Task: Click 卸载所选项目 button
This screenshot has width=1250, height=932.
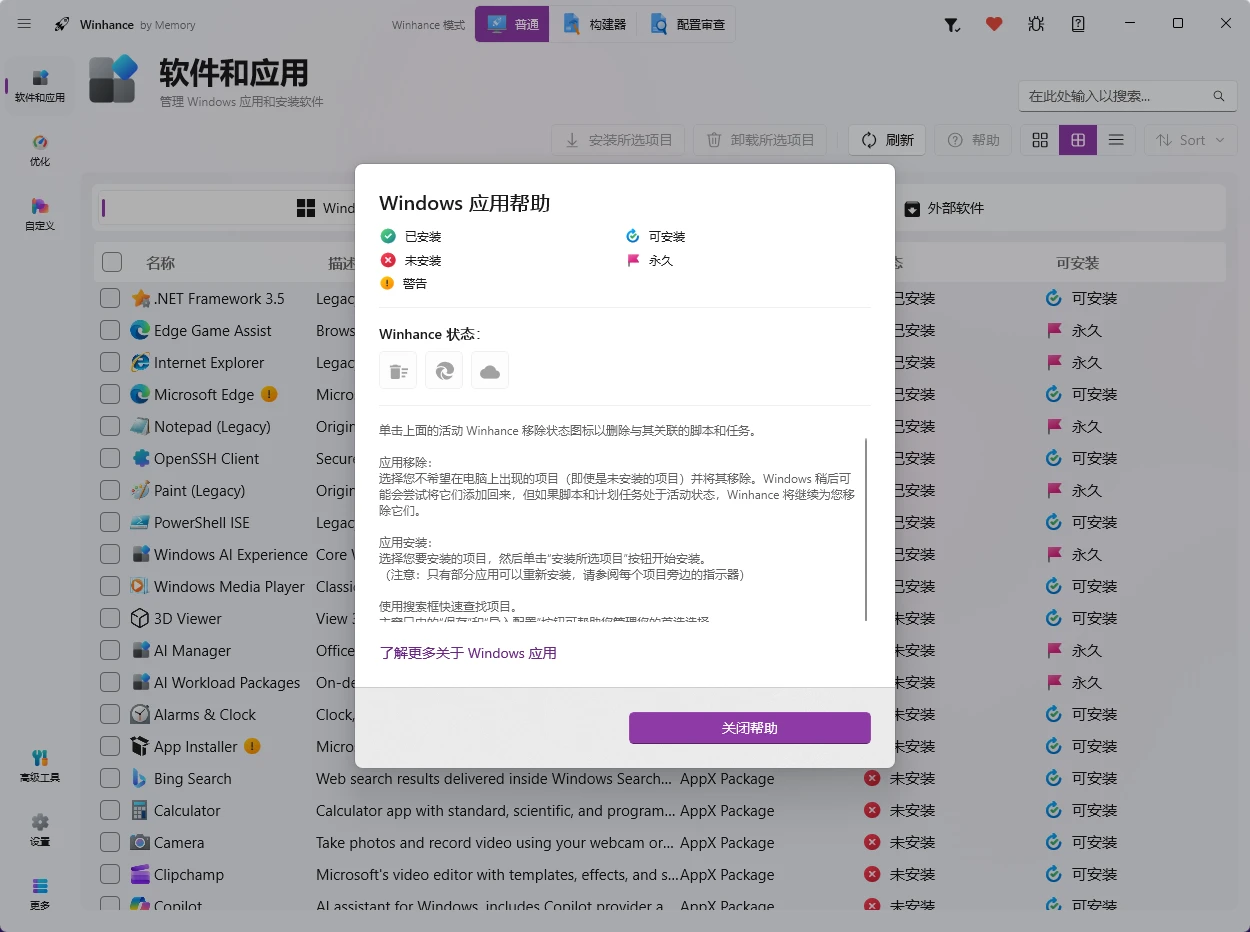Action: pos(760,140)
